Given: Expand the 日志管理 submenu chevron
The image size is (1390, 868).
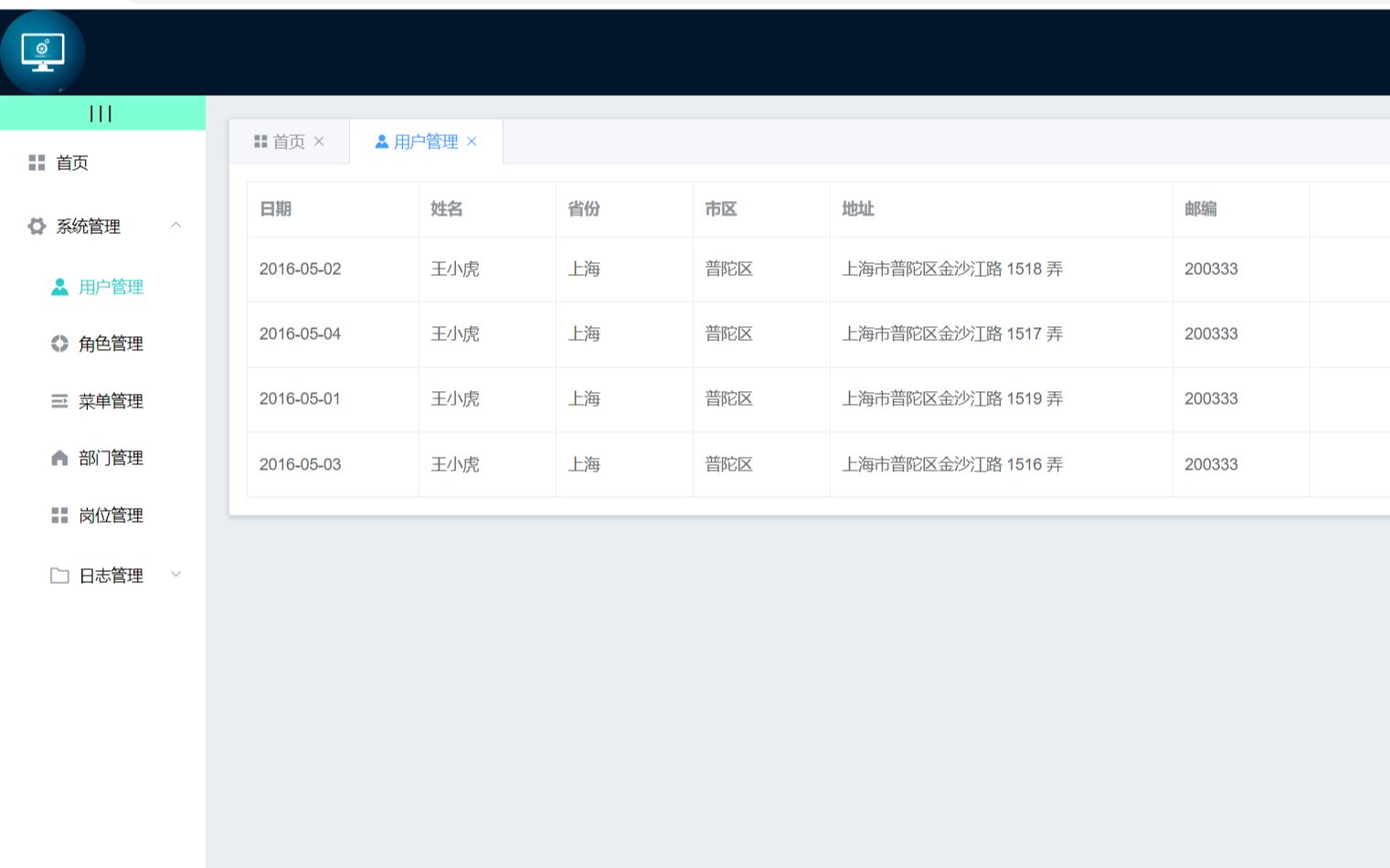Looking at the screenshot, I should (x=176, y=574).
